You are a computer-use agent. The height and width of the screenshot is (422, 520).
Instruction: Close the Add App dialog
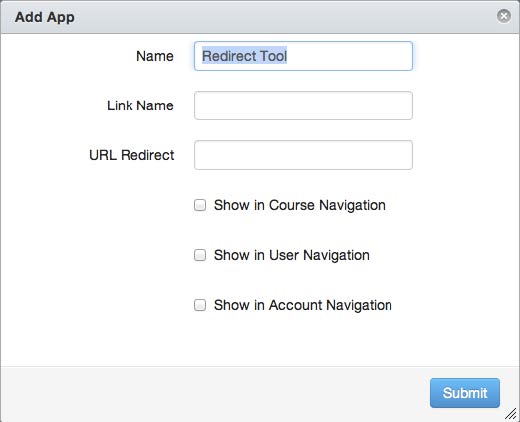click(504, 16)
